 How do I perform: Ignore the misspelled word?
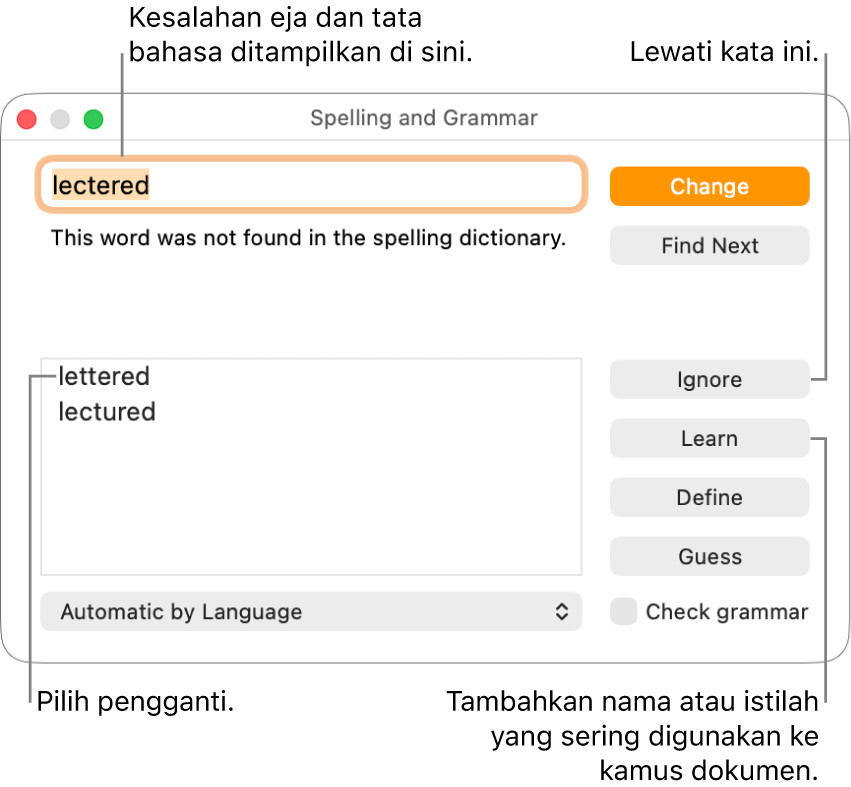coord(709,379)
